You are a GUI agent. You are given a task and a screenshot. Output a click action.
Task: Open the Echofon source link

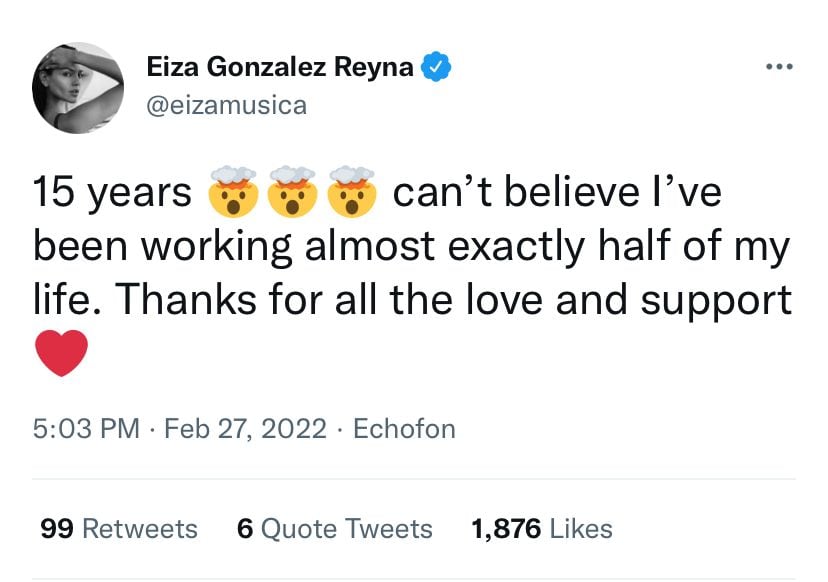click(x=404, y=430)
